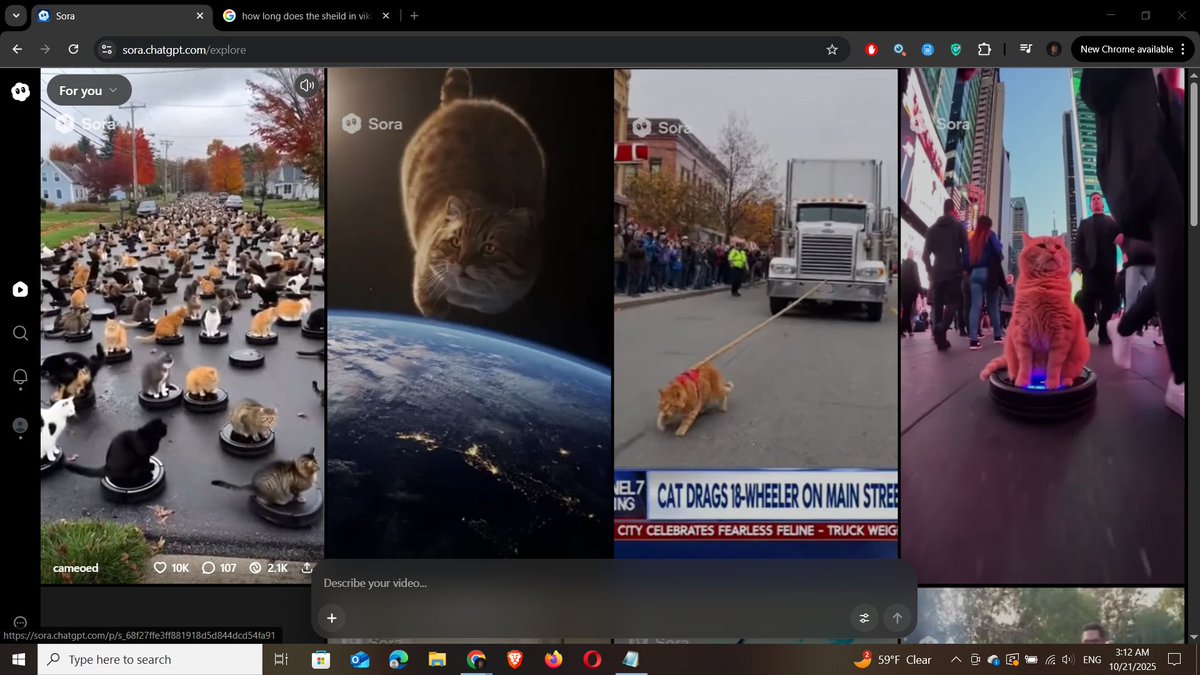Open Brave browser from the taskbar
This screenshot has width=1200, height=675.
[x=514, y=659]
